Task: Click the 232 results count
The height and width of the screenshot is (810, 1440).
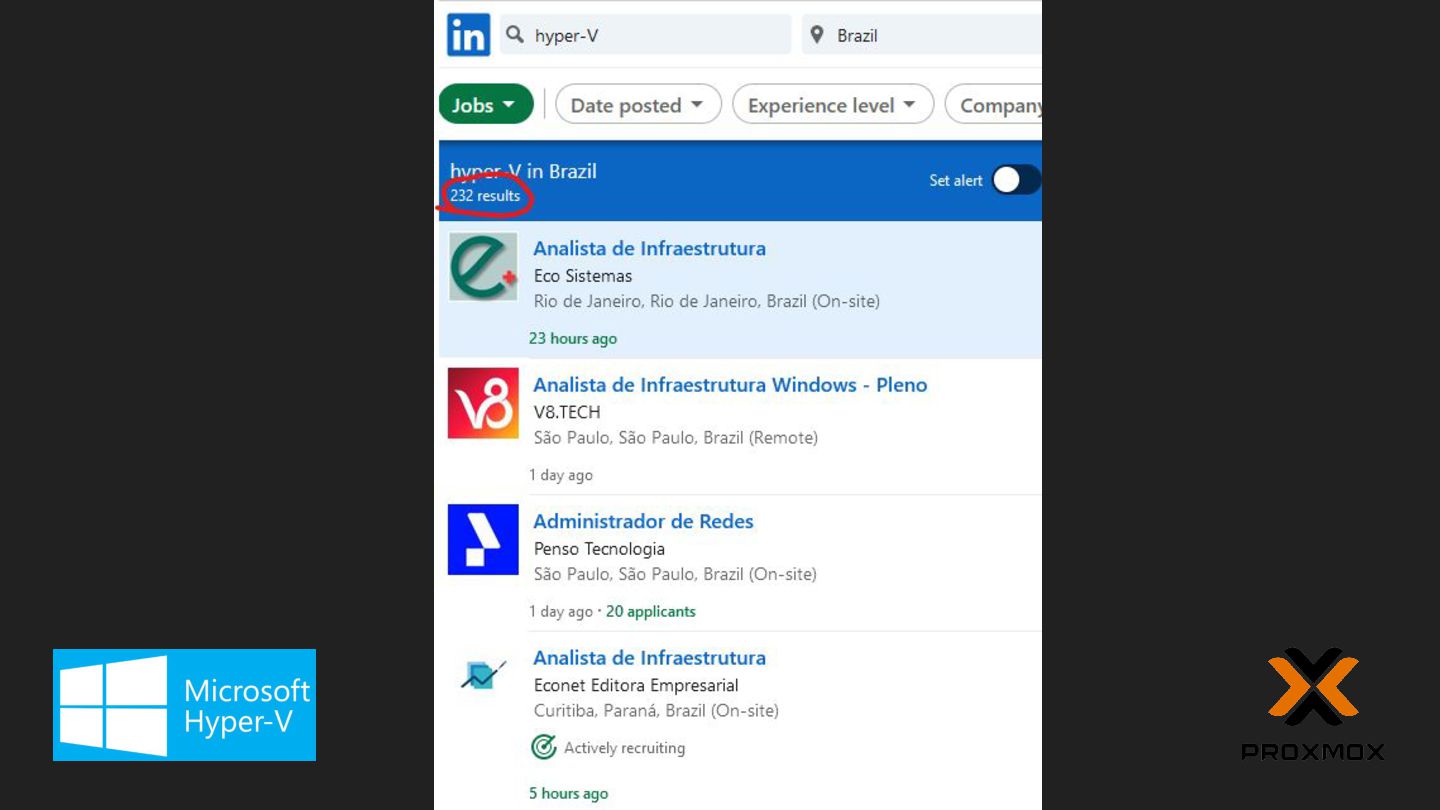Action: pos(485,195)
